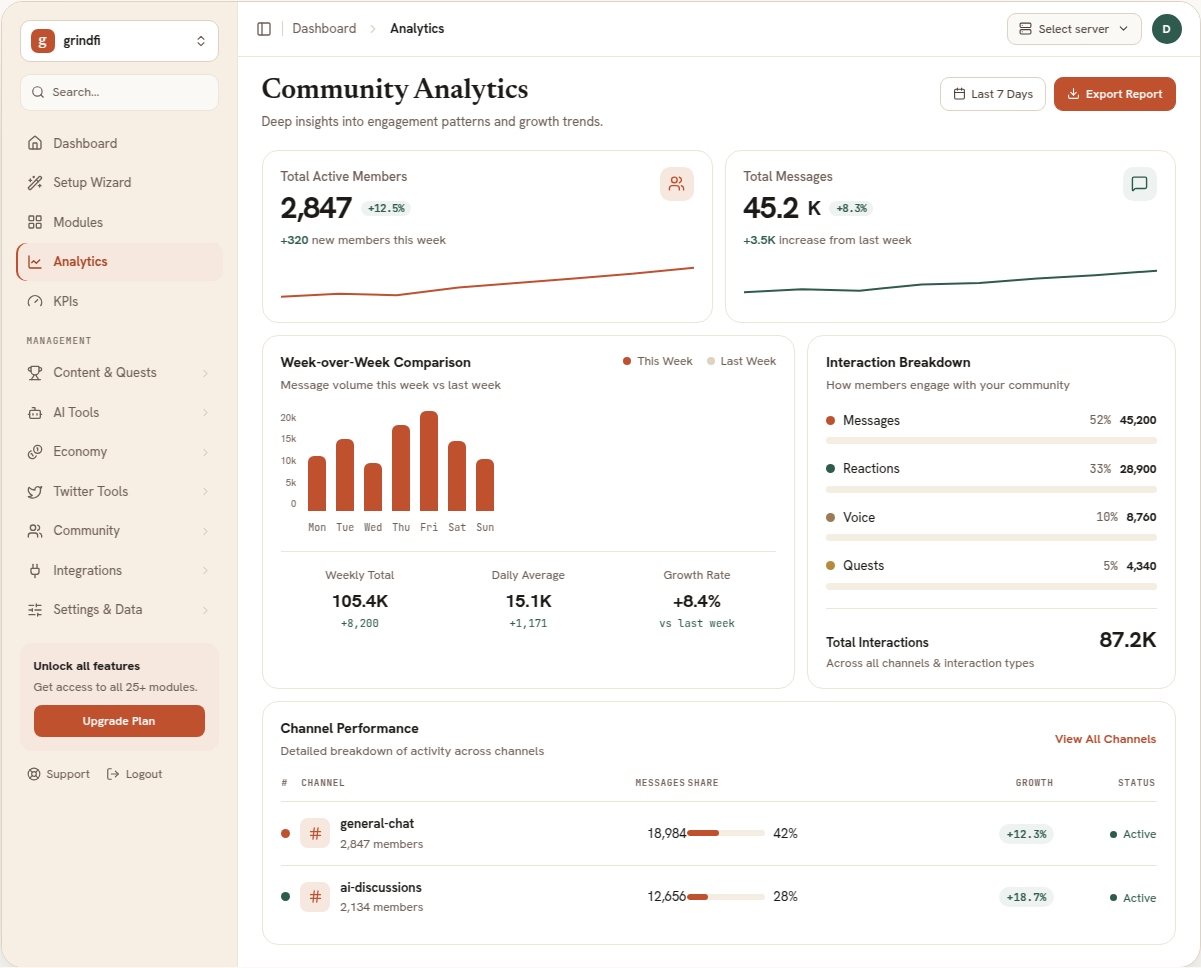This screenshot has height=968, width=1201.
Task: Click the KPIs gauge icon
Action: click(x=35, y=301)
